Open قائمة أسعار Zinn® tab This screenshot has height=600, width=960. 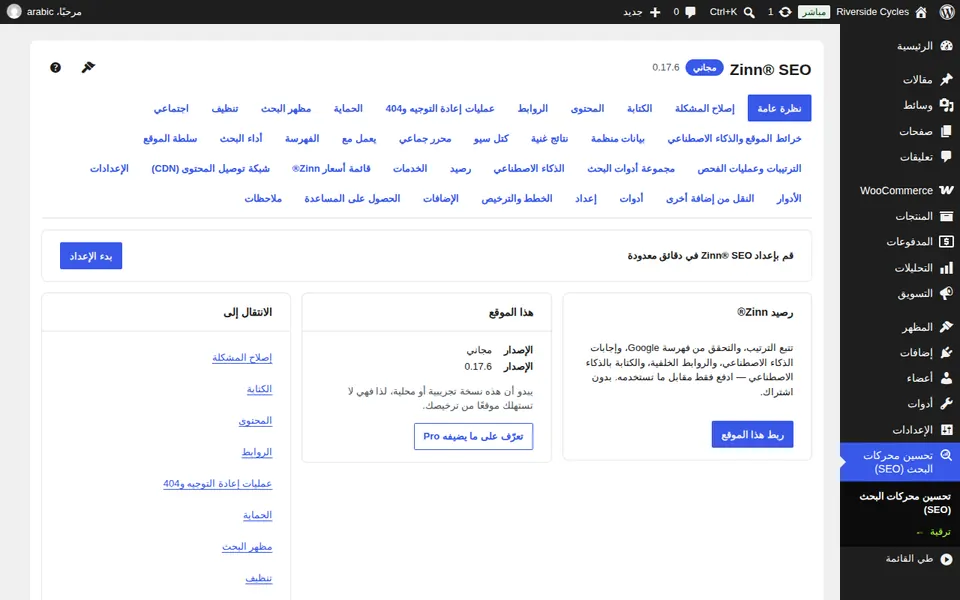pyautogui.click(x=331, y=168)
